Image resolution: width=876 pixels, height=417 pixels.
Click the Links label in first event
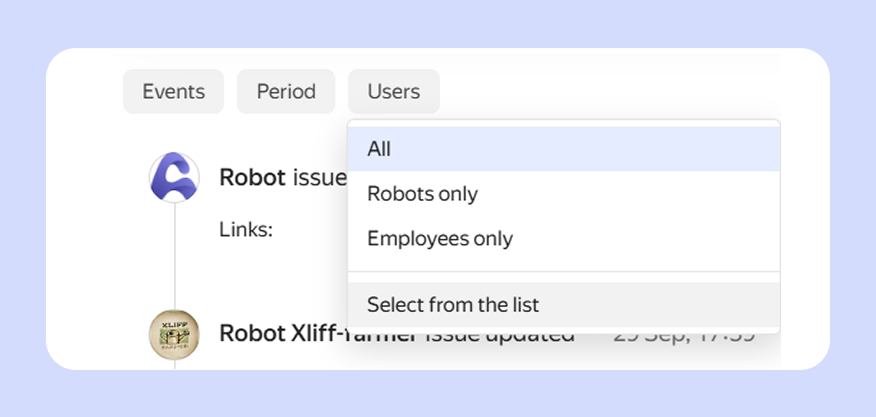245,230
